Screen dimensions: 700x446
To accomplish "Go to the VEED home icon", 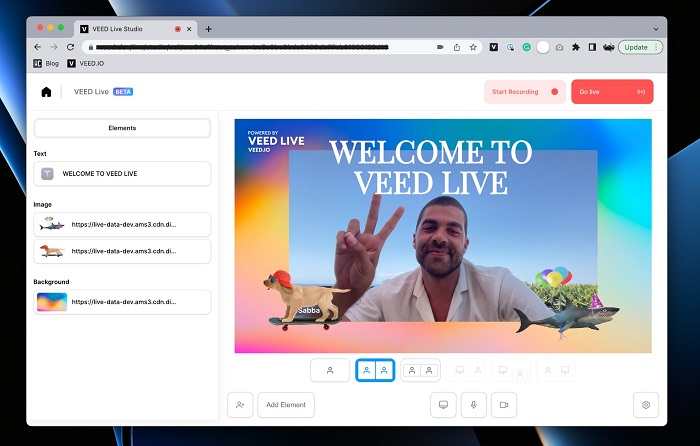I will (x=46, y=92).
